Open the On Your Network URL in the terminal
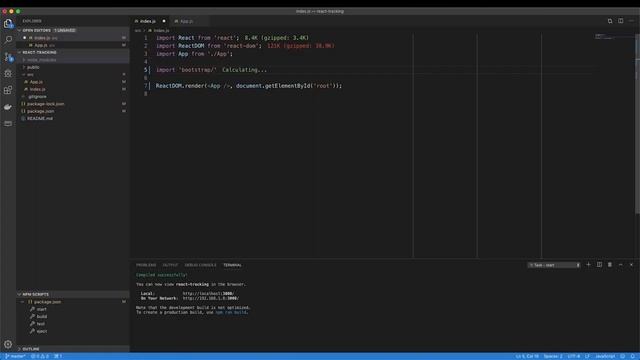640x360 pixels. (x=211, y=298)
